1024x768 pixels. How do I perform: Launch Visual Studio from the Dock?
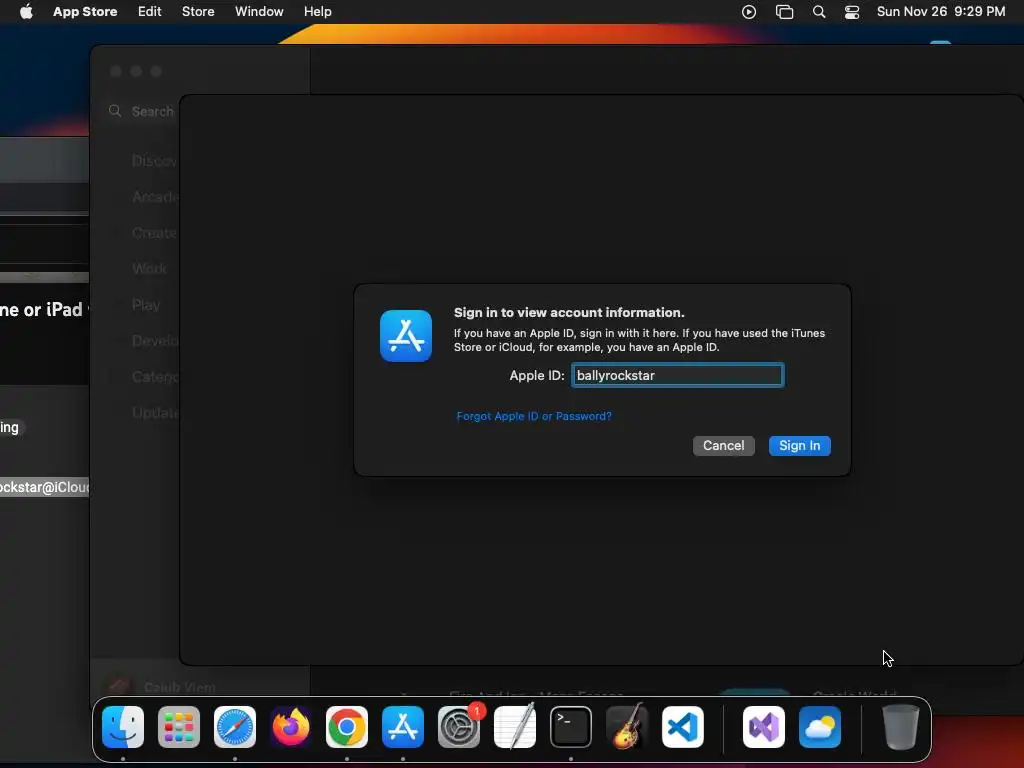(x=764, y=727)
